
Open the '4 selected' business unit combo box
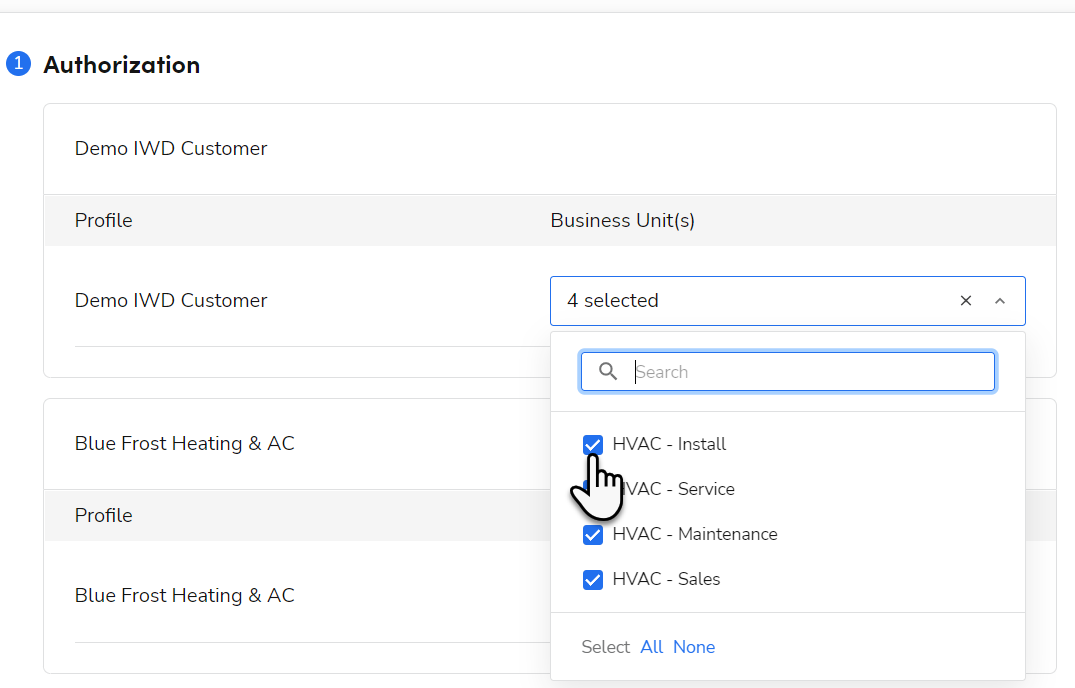click(750, 301)
